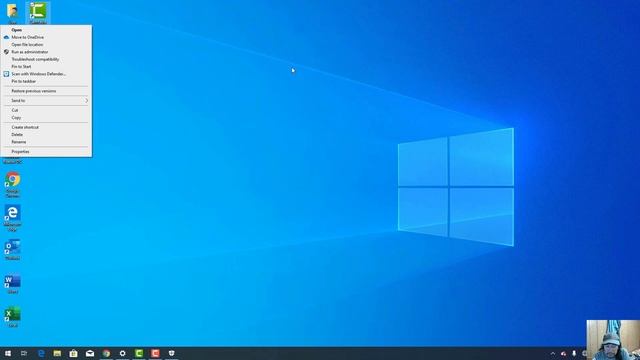The width and height of the screenshot is (640, 360).
Task: Click the red tray icon beside microphone
Action: (x=563, y=353)
